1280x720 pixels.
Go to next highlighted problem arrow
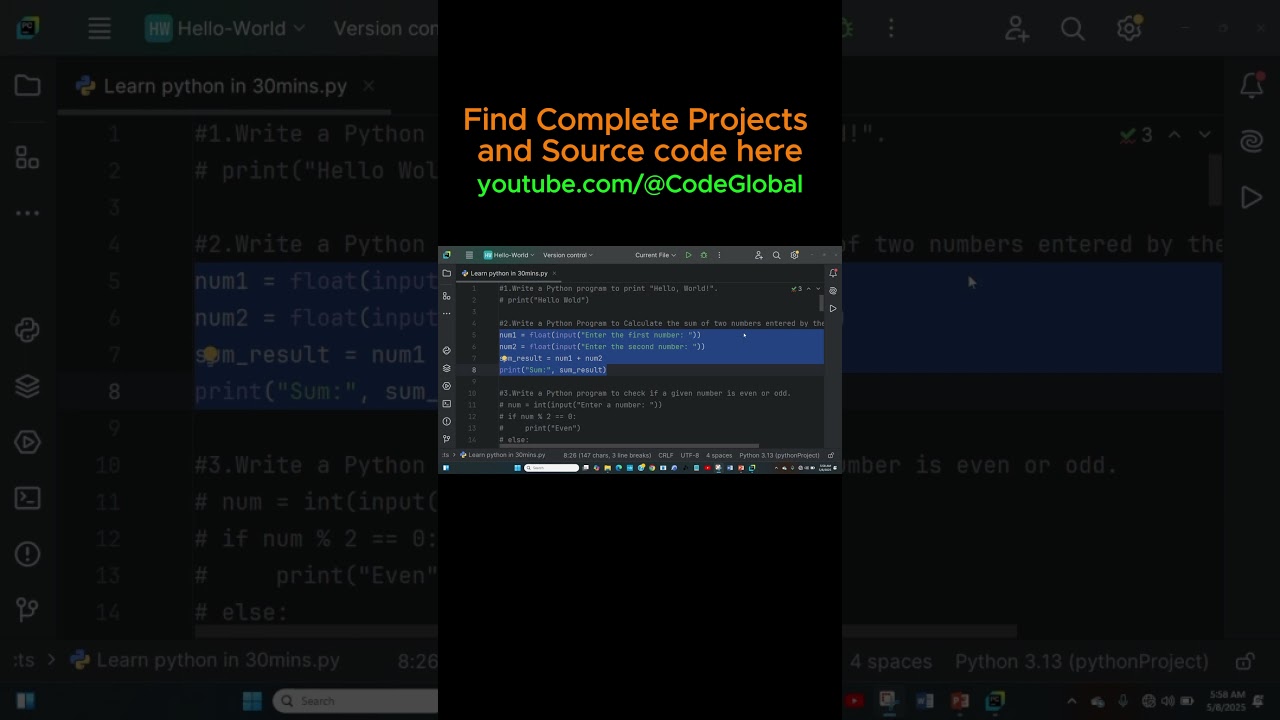(x=818, y=289)
